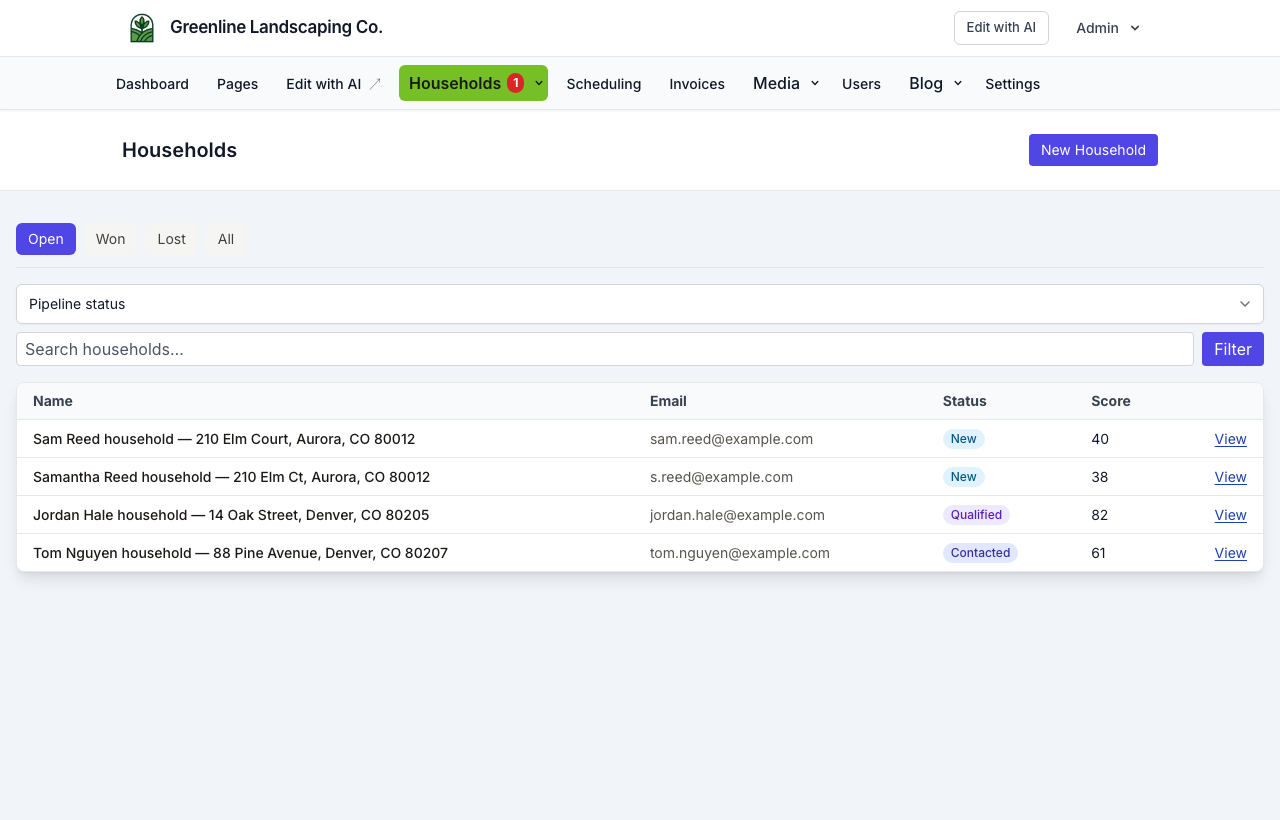Image resolution: width=1280 pixels, height=820 pixels.
Task: Click email tom.nguyen@example.com
Action: point(739,553)
